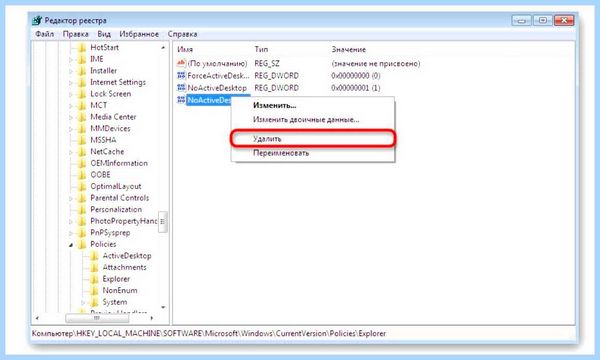Click the Lock Screen folder icon
600x360 pixels.
82,94
